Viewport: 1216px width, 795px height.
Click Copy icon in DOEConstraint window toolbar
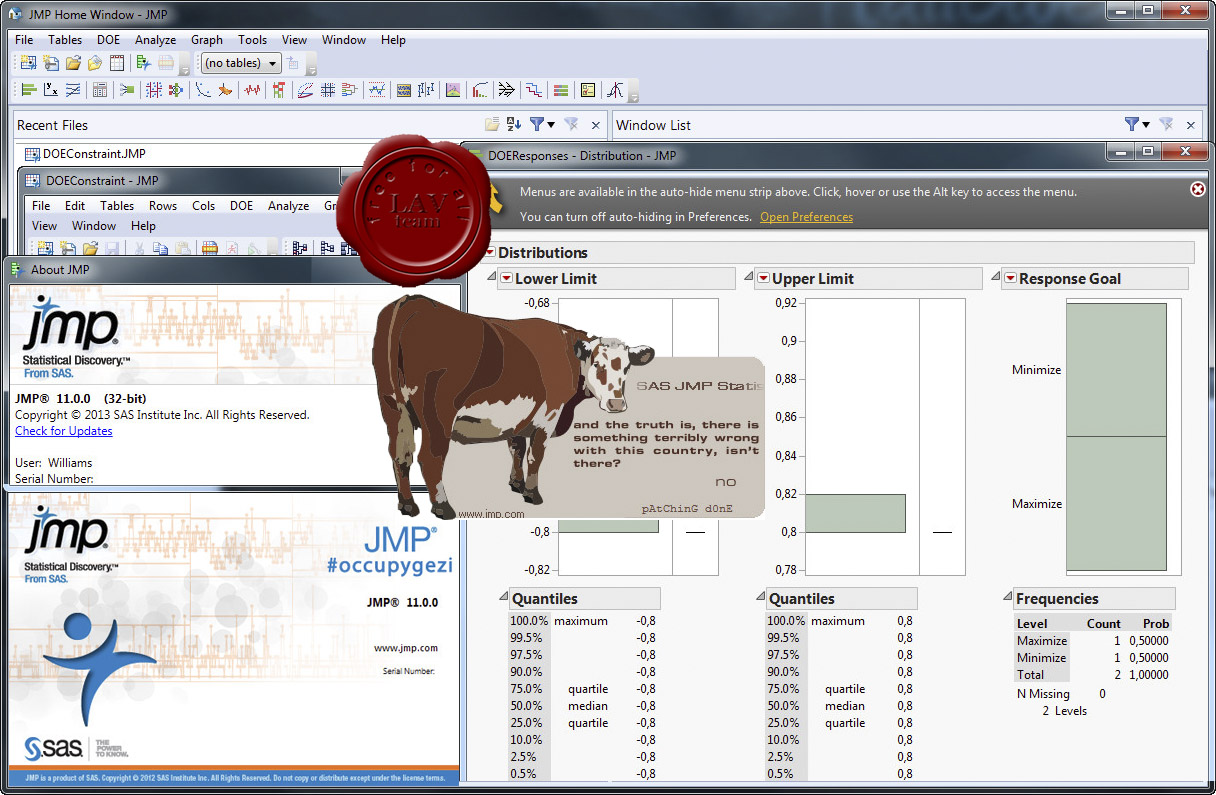pos(160,248)
